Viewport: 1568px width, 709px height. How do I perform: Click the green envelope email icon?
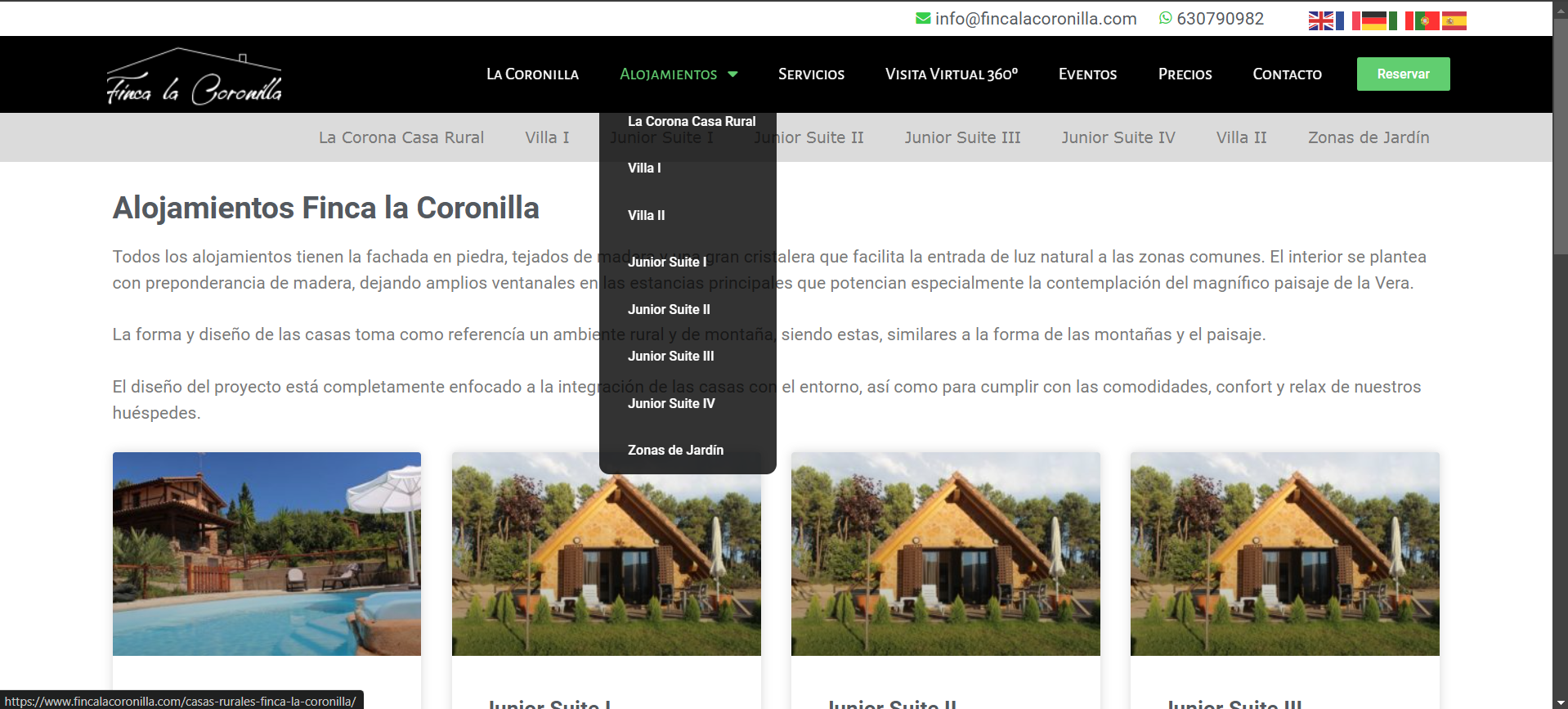(923, 18)
